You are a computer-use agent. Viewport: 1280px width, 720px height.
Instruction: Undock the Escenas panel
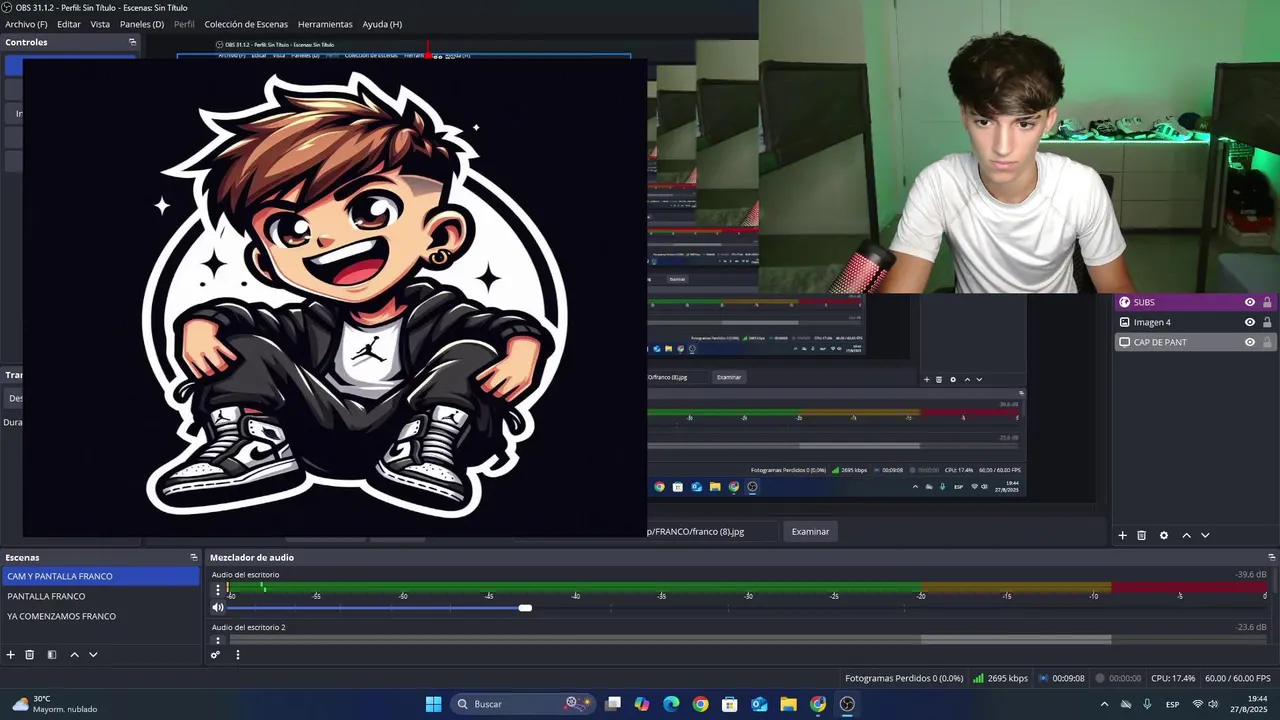[x=194, y=558]
